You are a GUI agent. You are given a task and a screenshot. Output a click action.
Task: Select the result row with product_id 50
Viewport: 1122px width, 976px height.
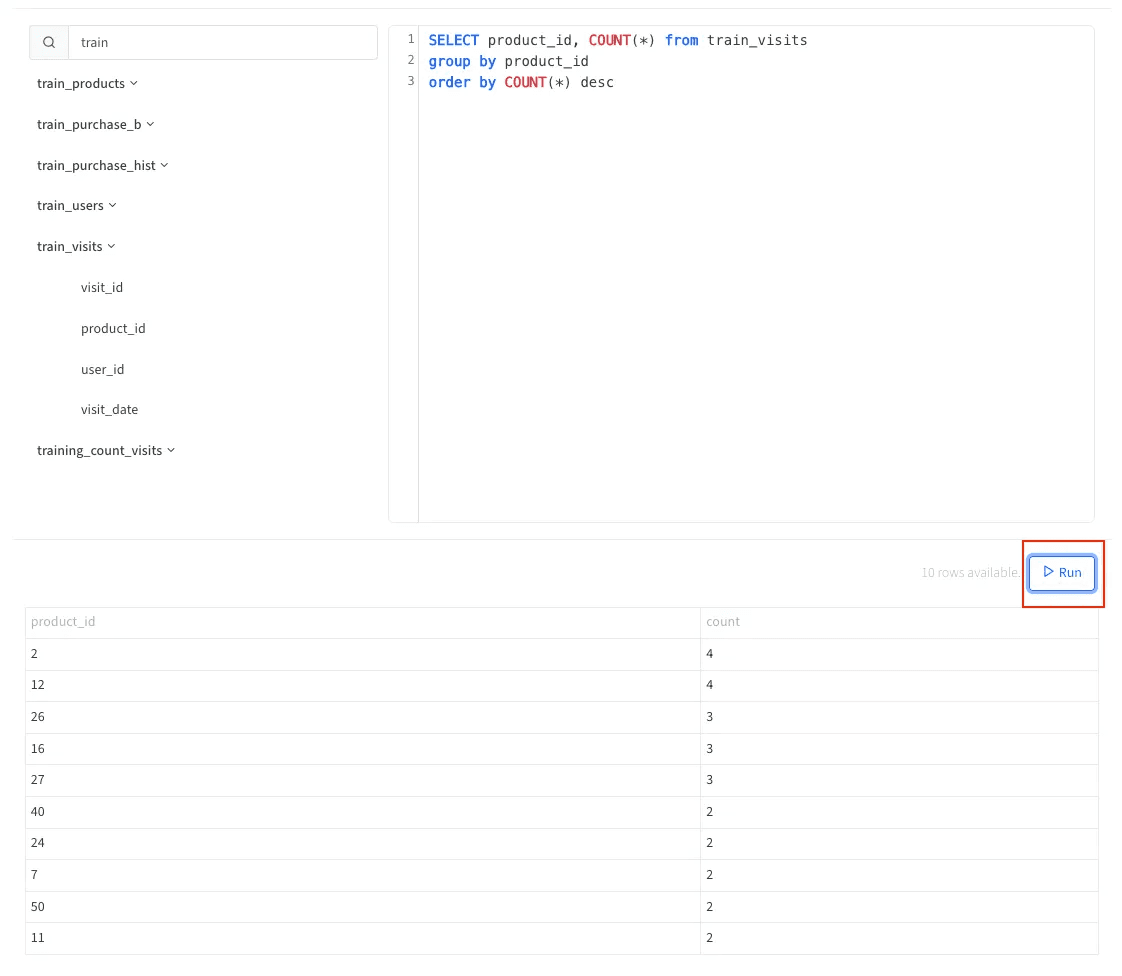coord(562,907)
